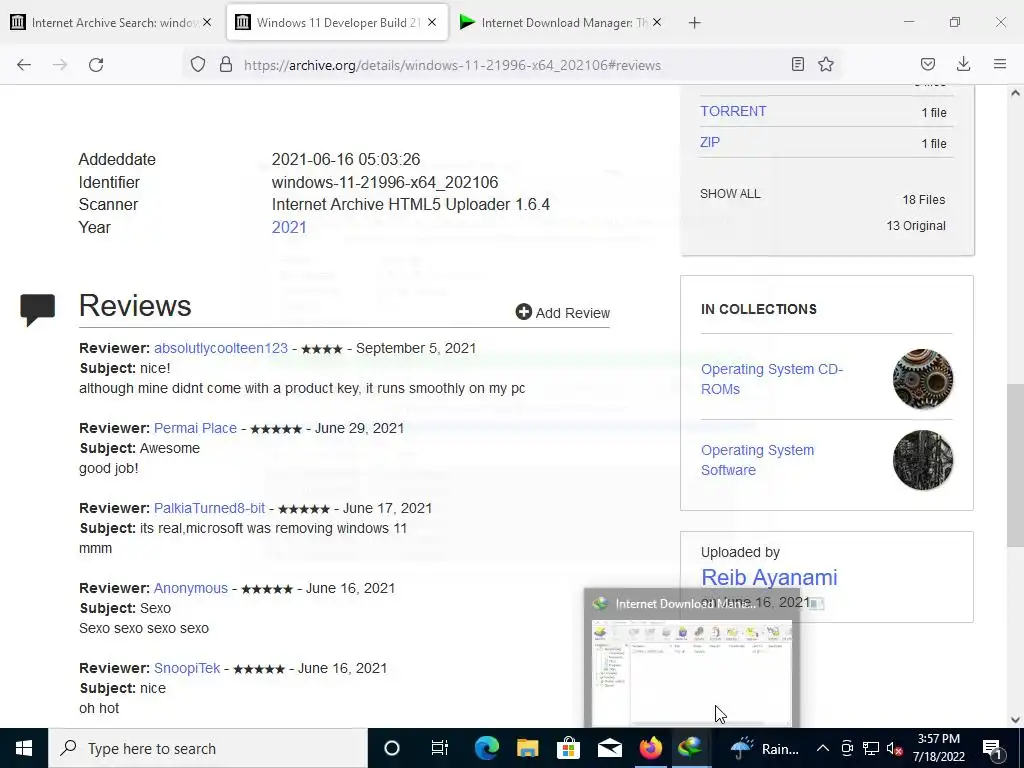Open Cortana circle icon on taskbar

point(392,748)
